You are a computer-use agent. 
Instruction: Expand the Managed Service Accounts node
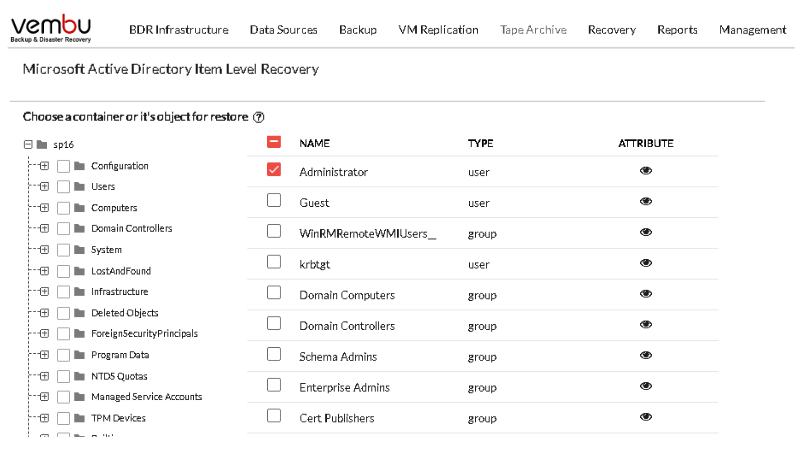click(x=44, y=396)
